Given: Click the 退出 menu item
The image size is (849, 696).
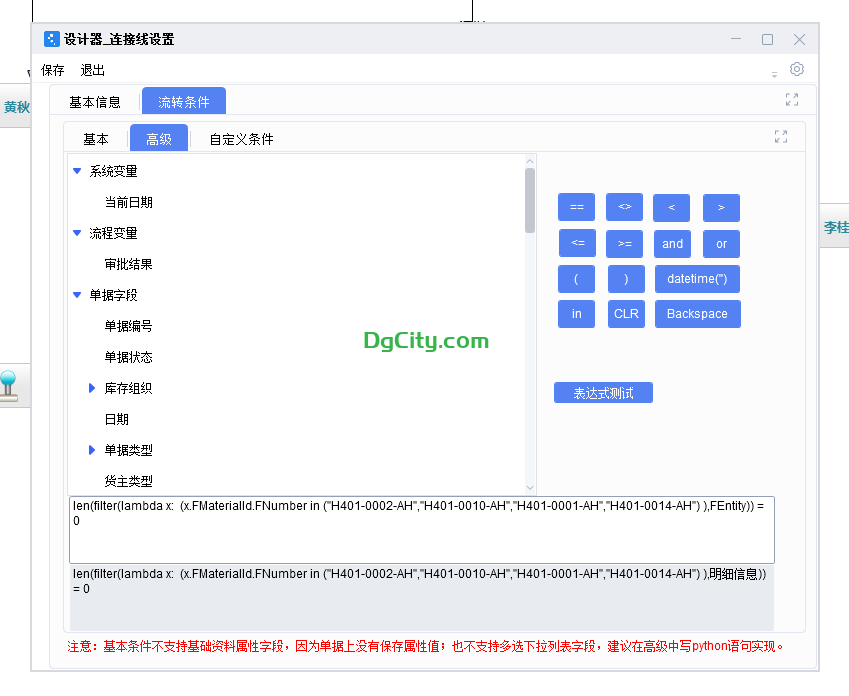Looking at the screenshot, I should coord(92,70).
